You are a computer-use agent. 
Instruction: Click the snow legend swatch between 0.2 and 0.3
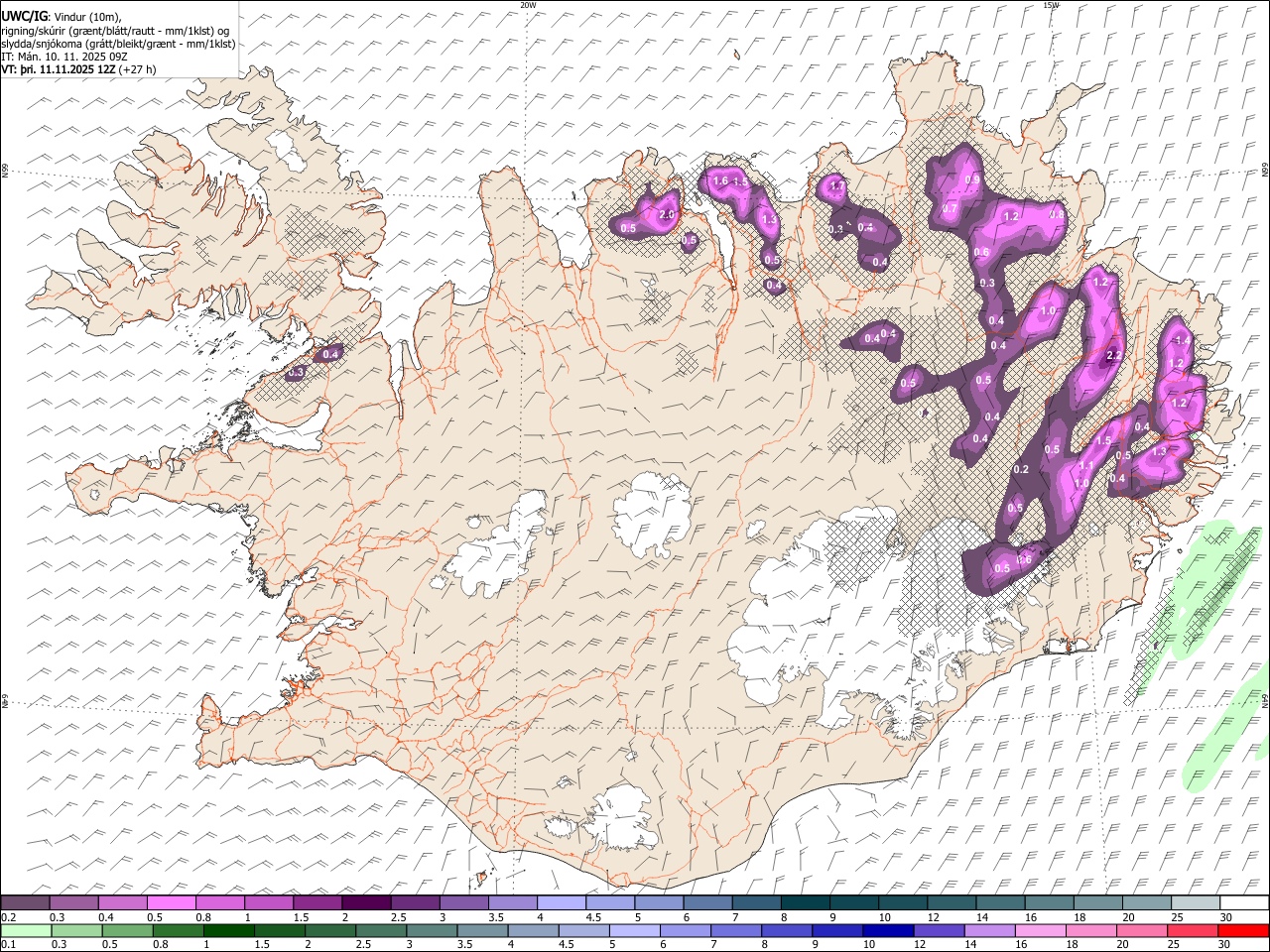pos(25,902)
